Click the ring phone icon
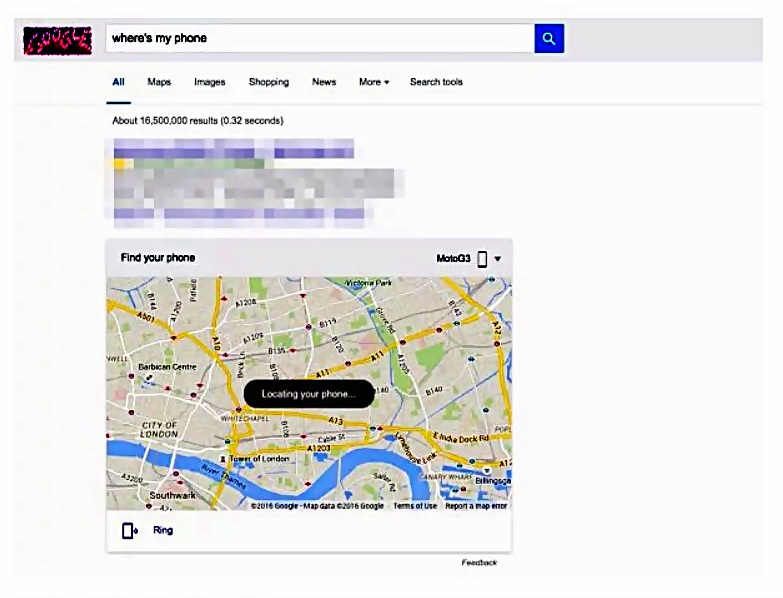Screen dimensions: 783x598 (x=130, y=531)
